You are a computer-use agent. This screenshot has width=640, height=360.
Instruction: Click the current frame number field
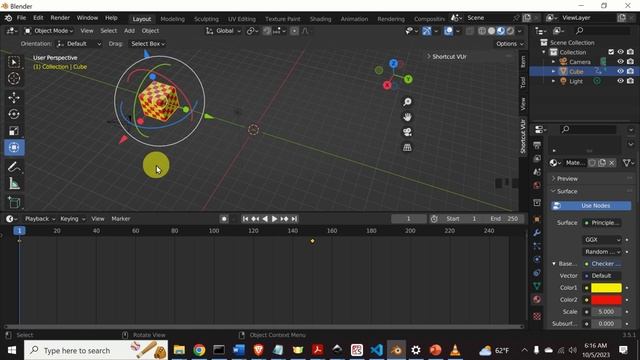pyautogui.click(x=409, y=219)
